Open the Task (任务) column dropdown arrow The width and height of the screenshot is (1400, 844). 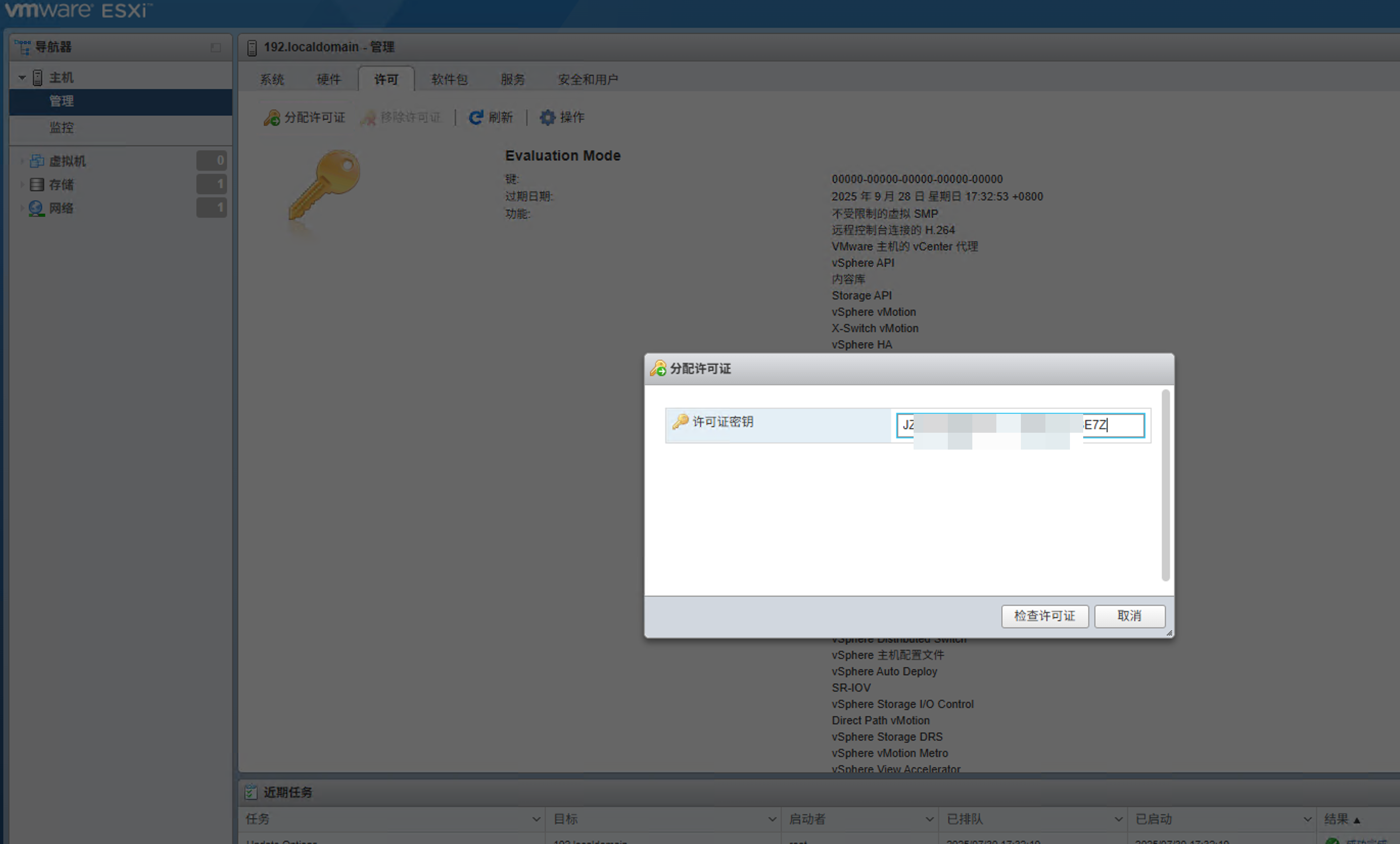point(535,819)
